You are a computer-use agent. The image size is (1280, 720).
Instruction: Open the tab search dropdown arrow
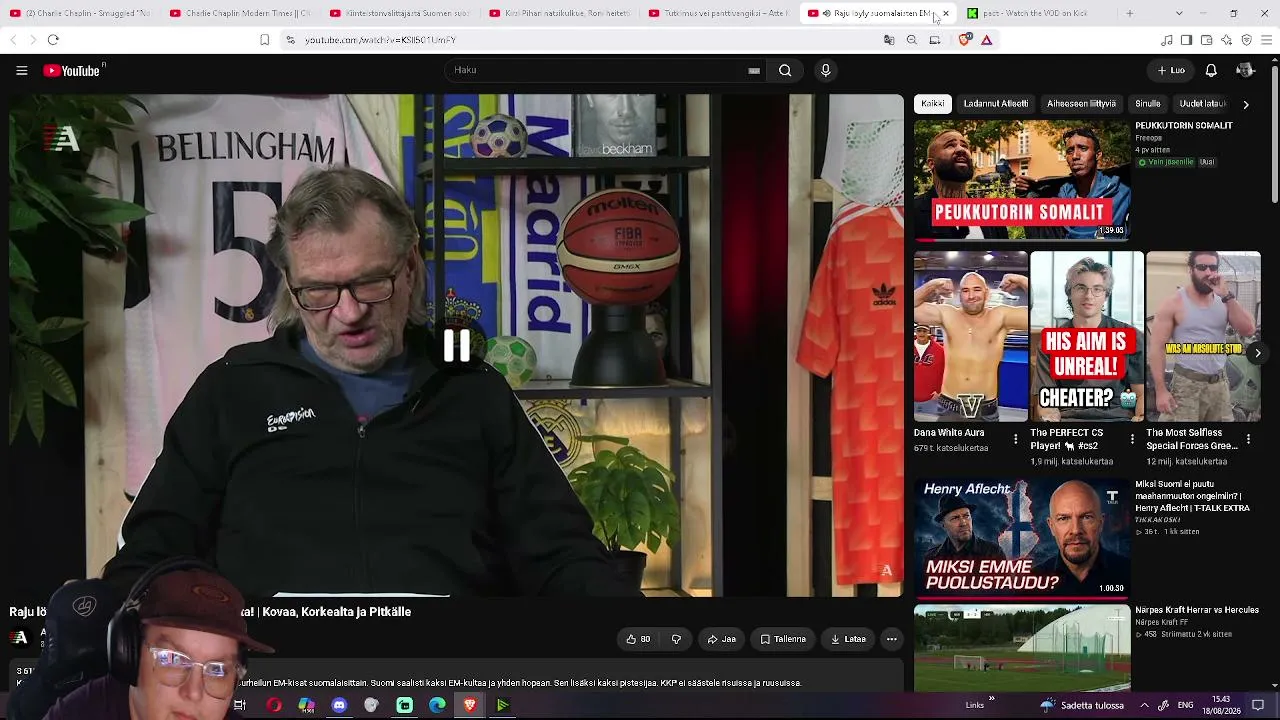1179,13
